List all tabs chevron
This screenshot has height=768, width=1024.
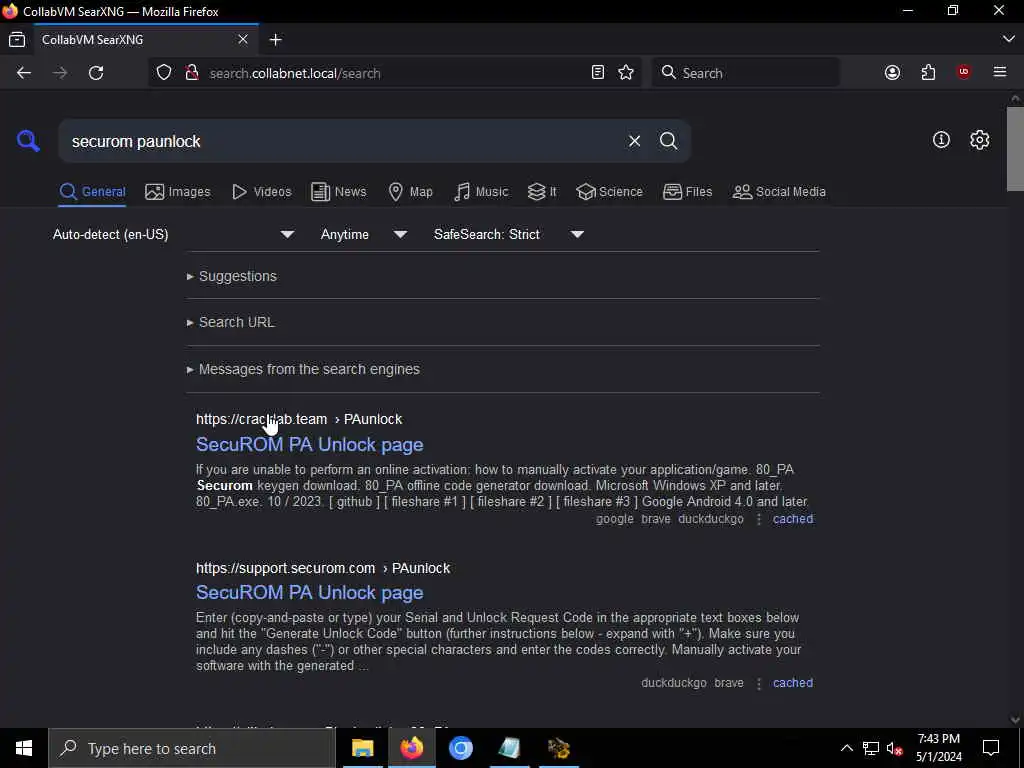1008,40
